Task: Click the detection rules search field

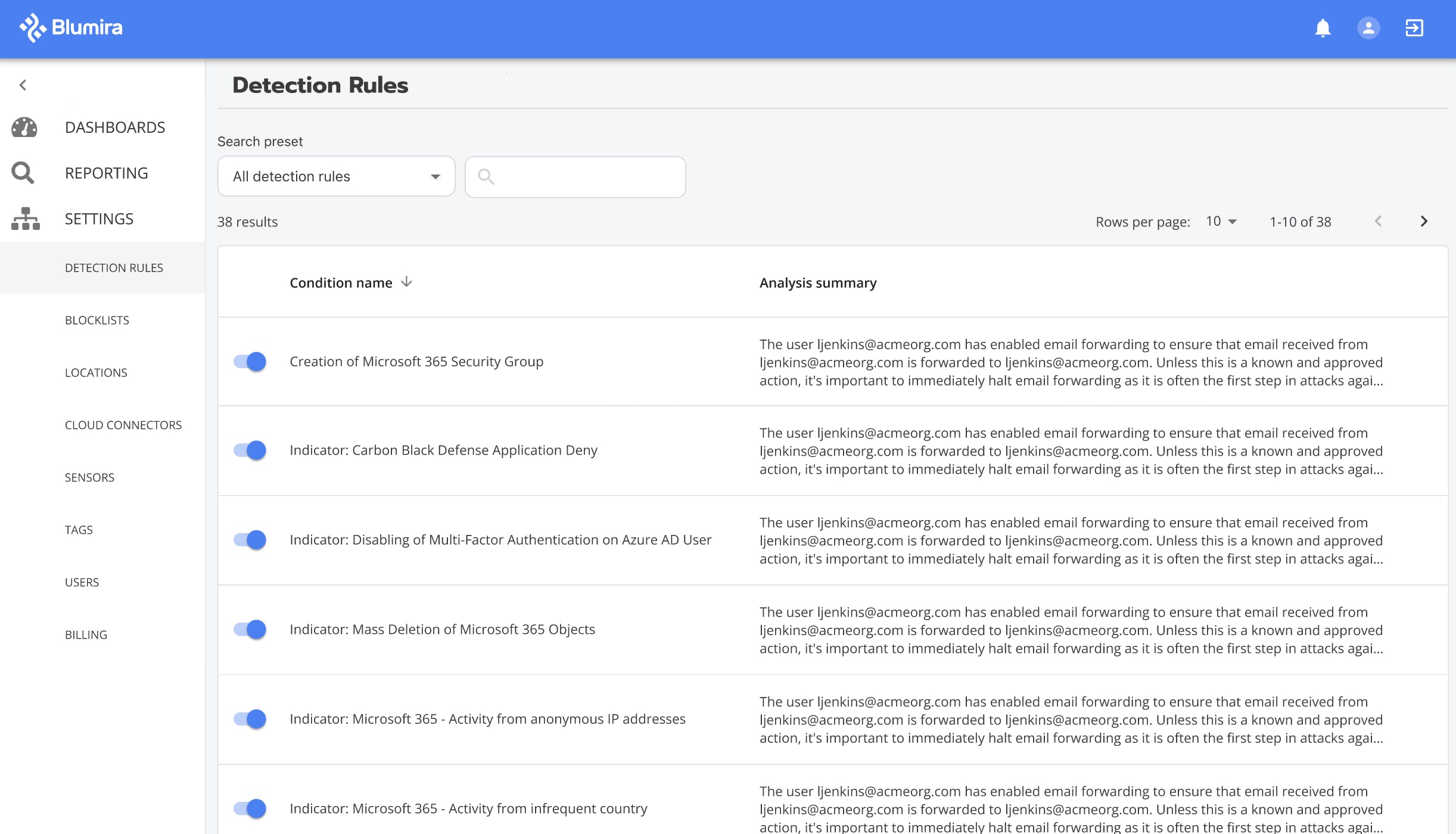Action: [575, 177]
